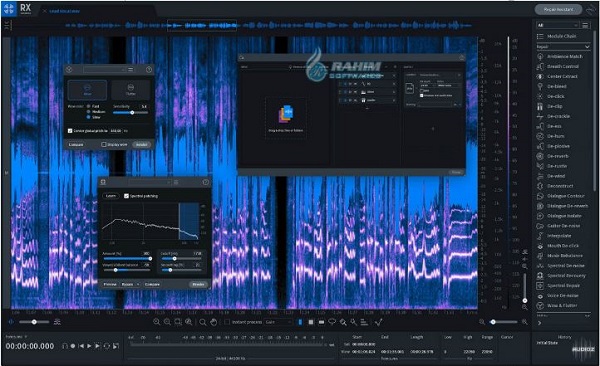Open the De-reverb module

click(553, 156)
